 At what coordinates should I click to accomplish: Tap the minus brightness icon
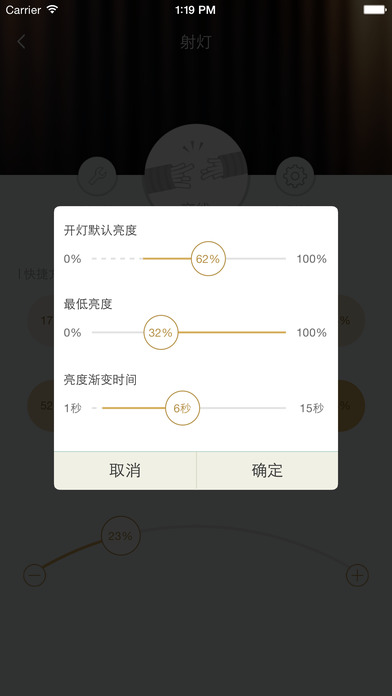click(x=35, y=576)
